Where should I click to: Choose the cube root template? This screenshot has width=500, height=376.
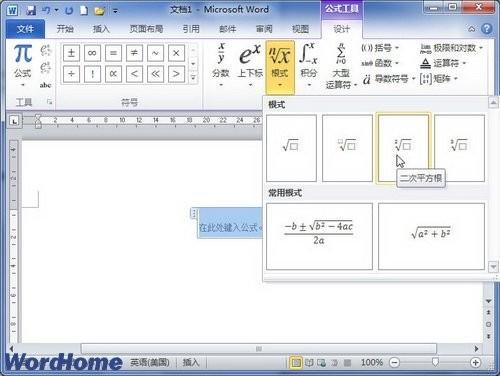coord(459,148)
